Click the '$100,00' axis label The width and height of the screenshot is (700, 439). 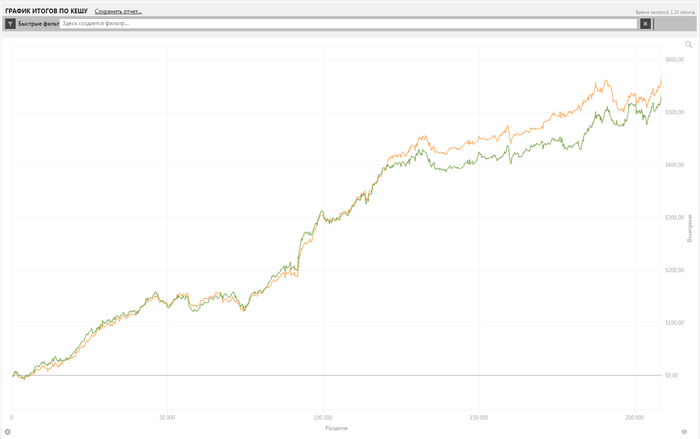click(x=674, y=322)
